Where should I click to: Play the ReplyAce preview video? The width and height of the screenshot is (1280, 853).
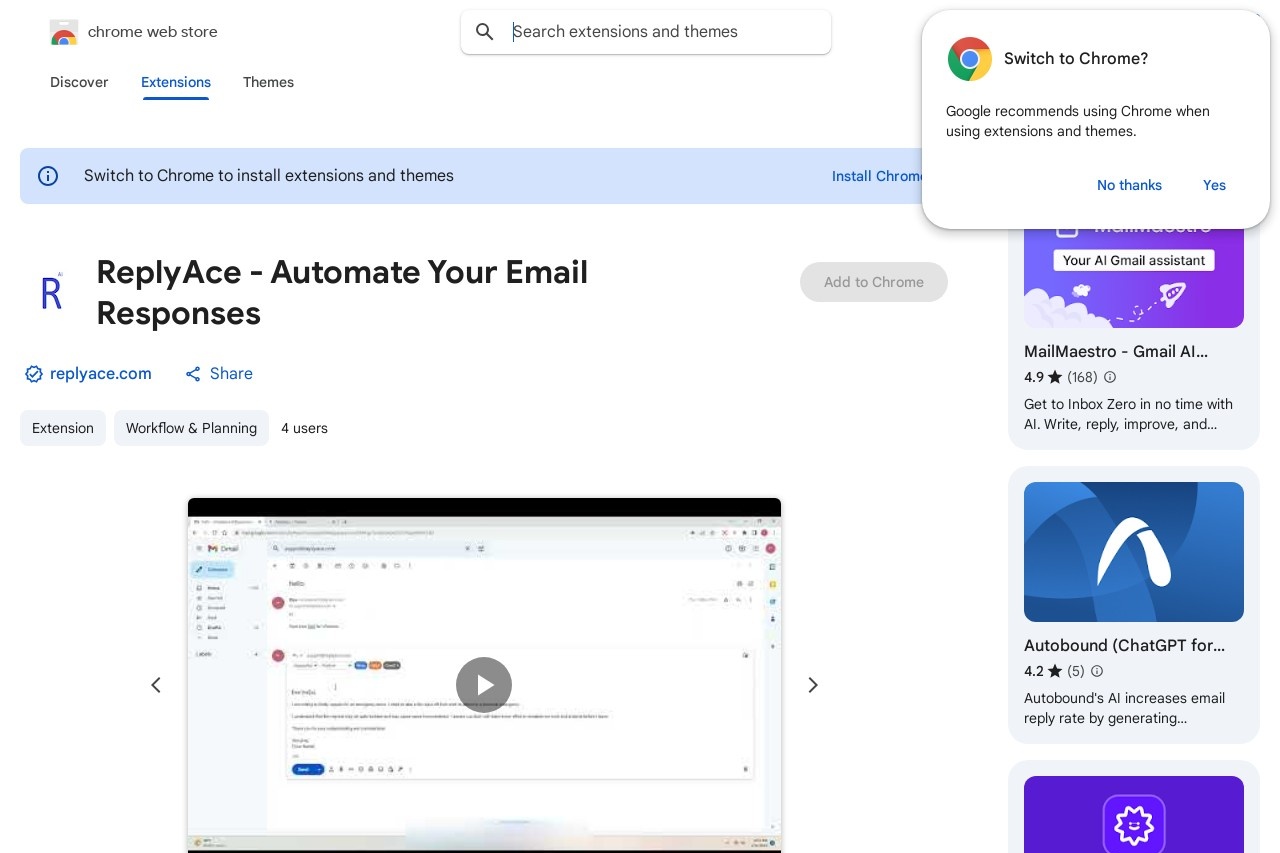click(484, 685)
